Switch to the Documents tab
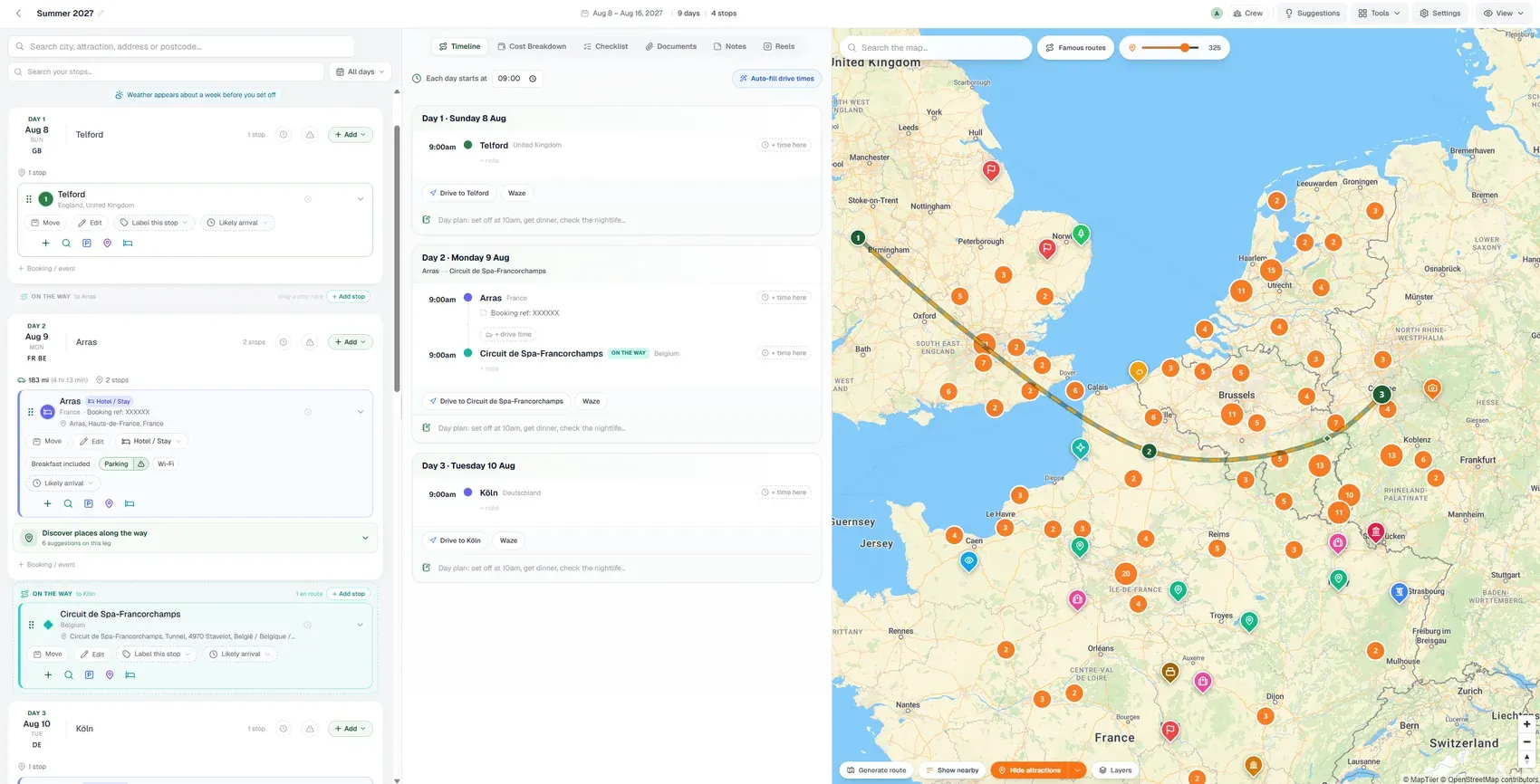This screenshot has height=784, width=1540. (x=670, y=46)
